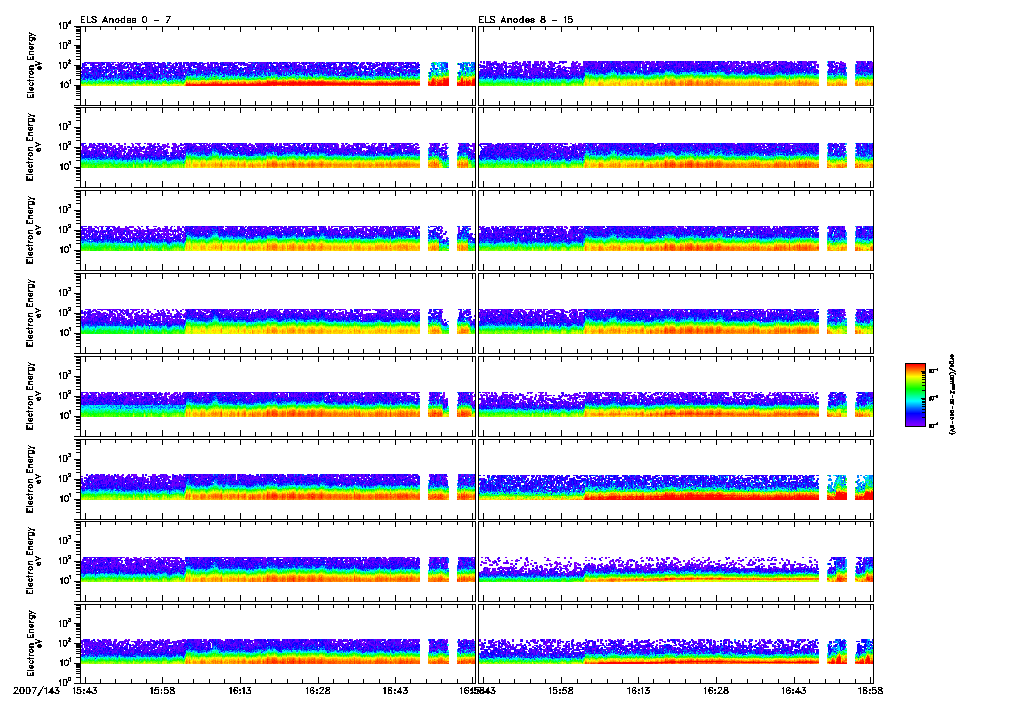
Task: Click the 16:43 time label under Anodes 0 - 7
Action: click(x=395, y=690)
